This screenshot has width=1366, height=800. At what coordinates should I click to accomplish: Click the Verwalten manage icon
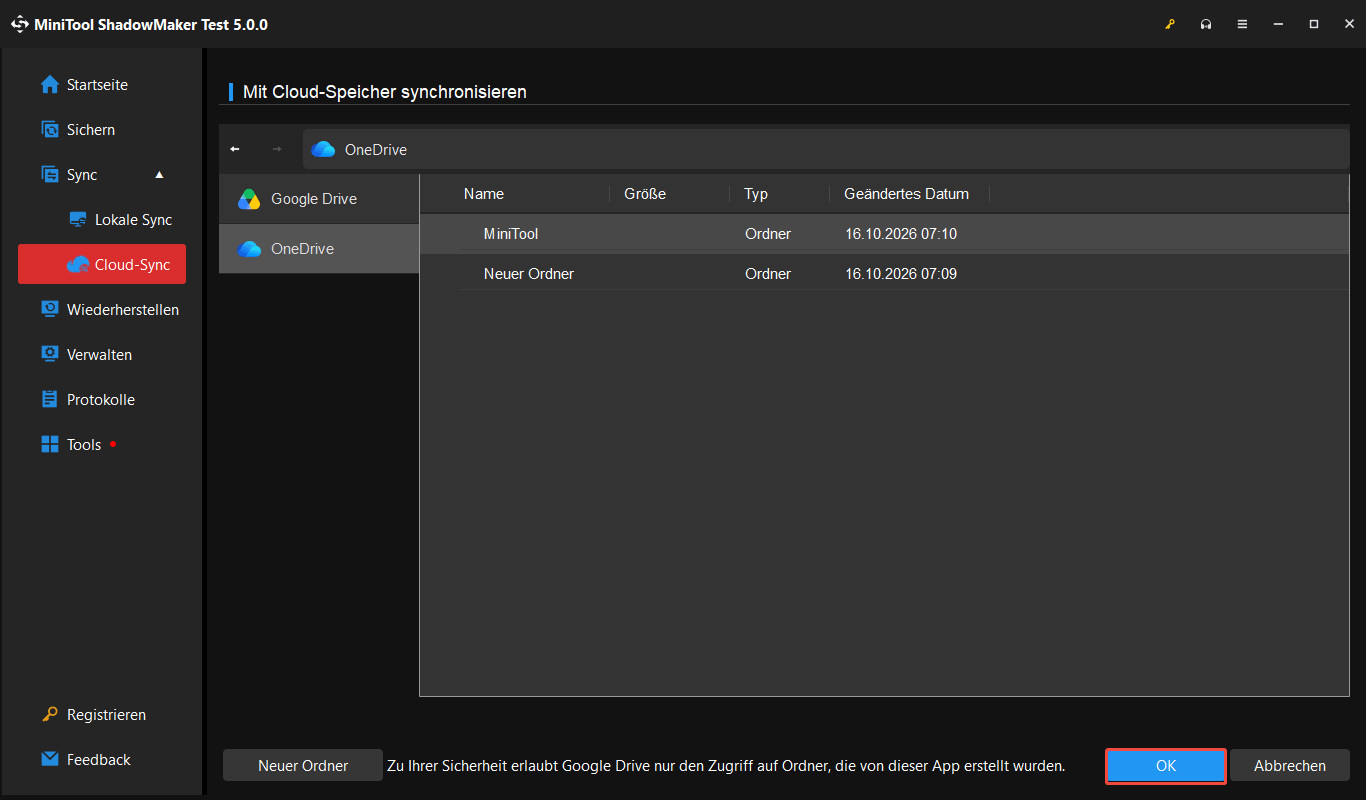50,355
